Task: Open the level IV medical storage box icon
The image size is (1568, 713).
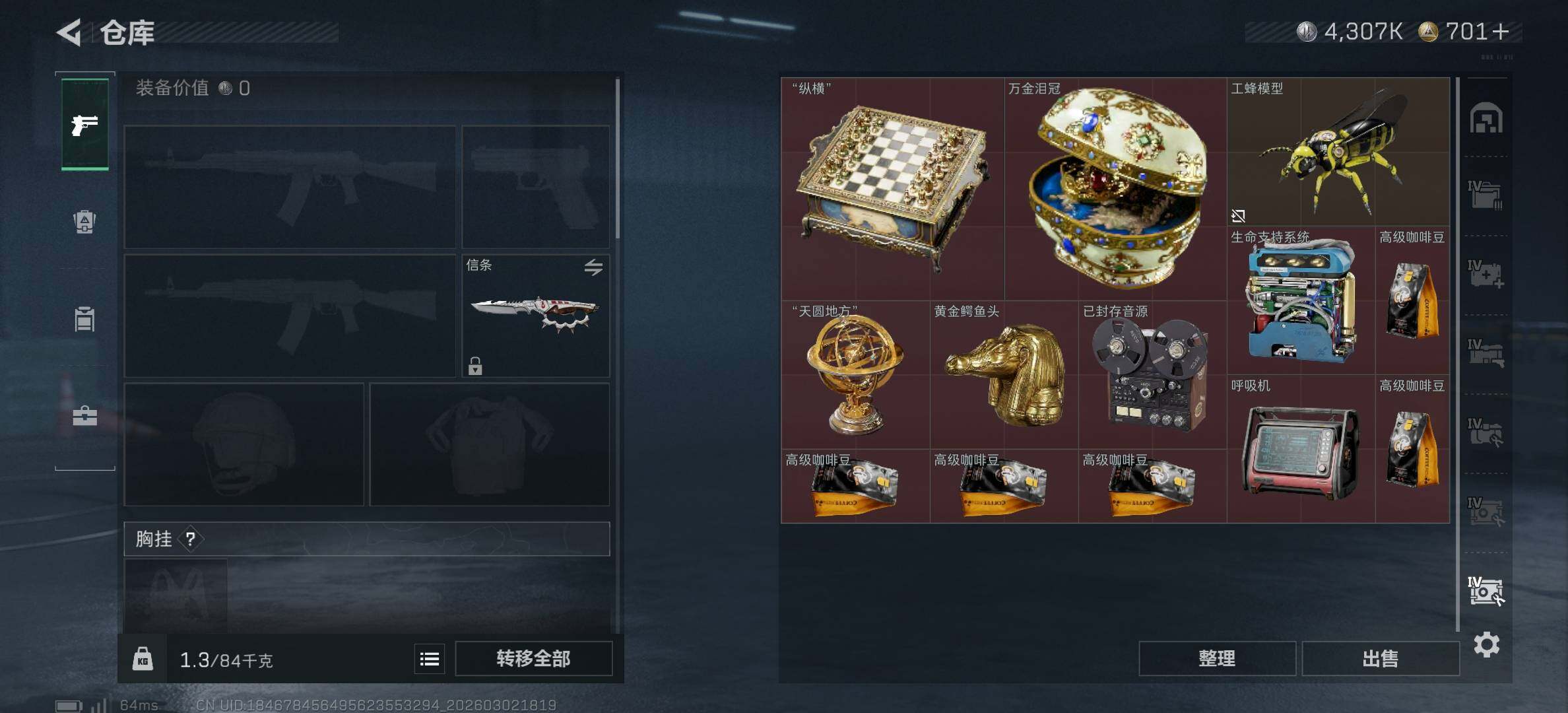Action: (1486, 274)
